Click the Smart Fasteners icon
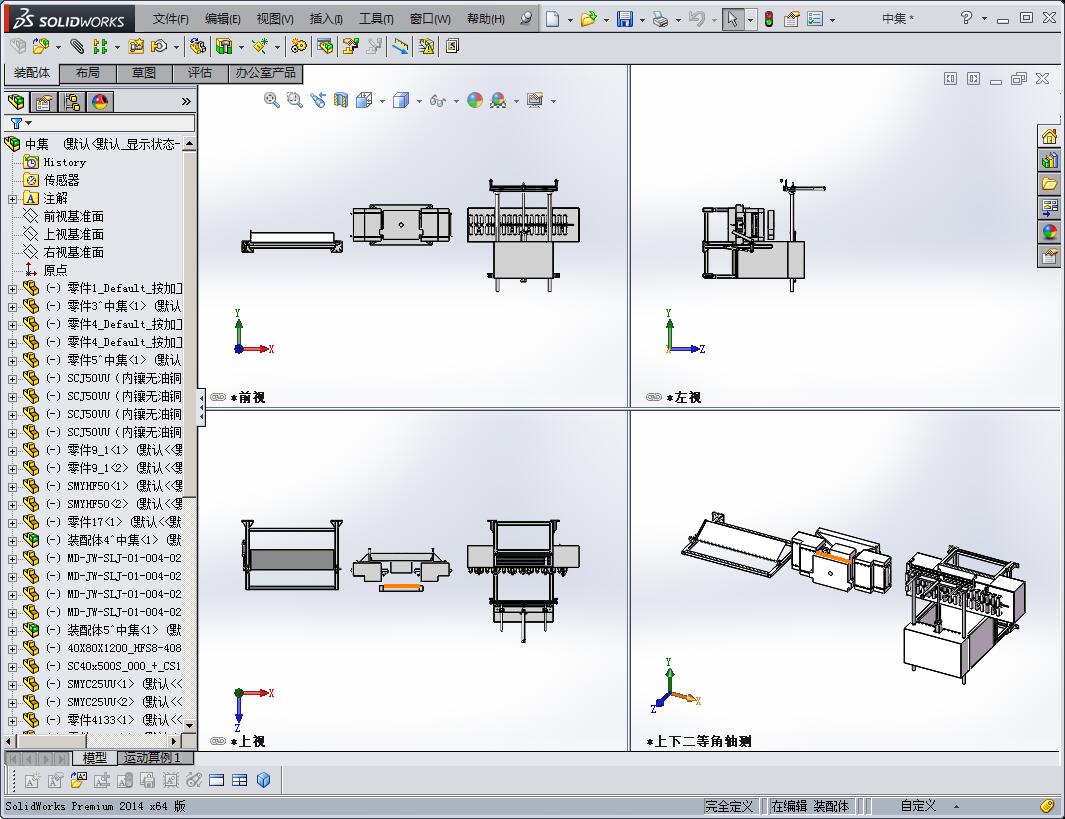Viewport: 1065px width, 819px height. (137, 46)
